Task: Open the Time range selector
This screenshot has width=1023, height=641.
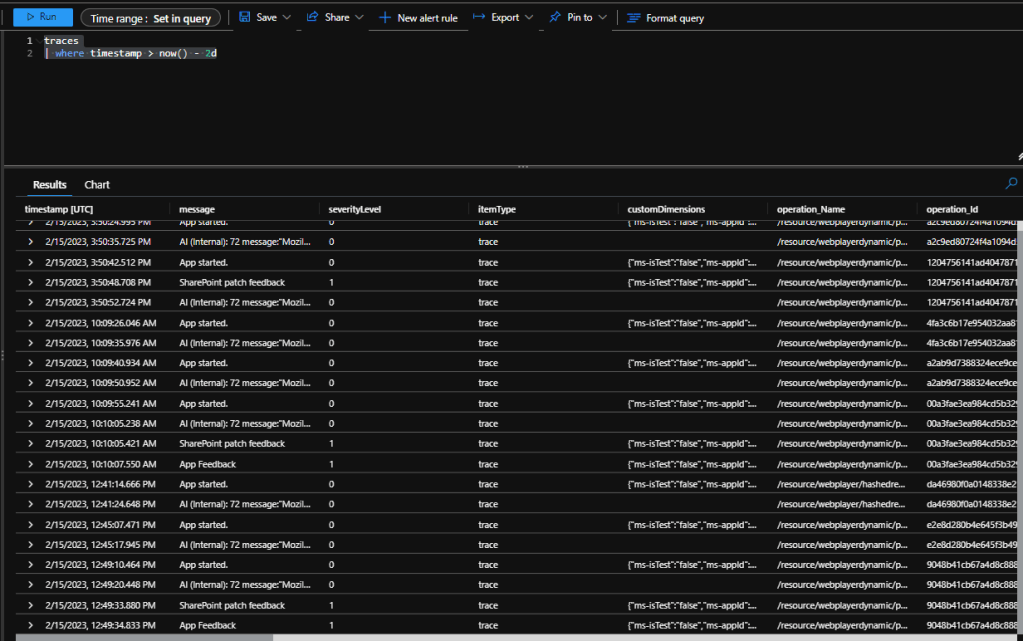Action: (x=150, y=18)
